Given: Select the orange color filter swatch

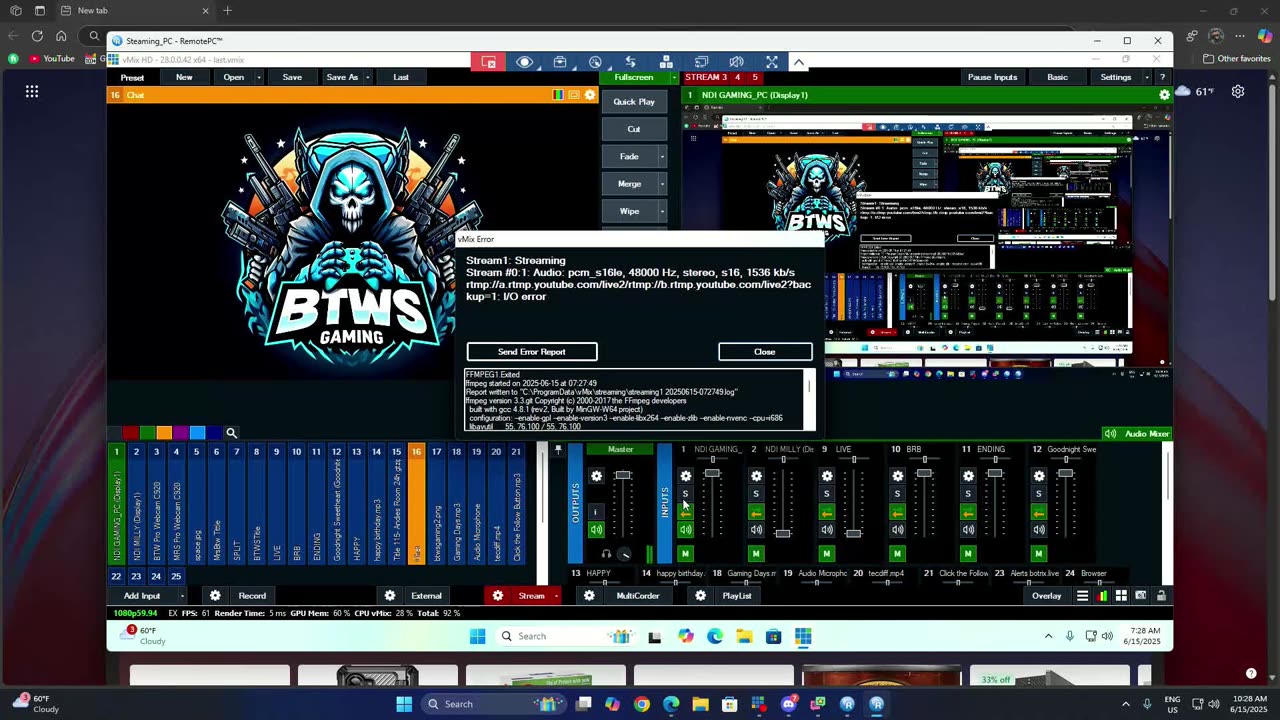Looking at the screenshot, I should pyautogui.click(x=164, y=433).
